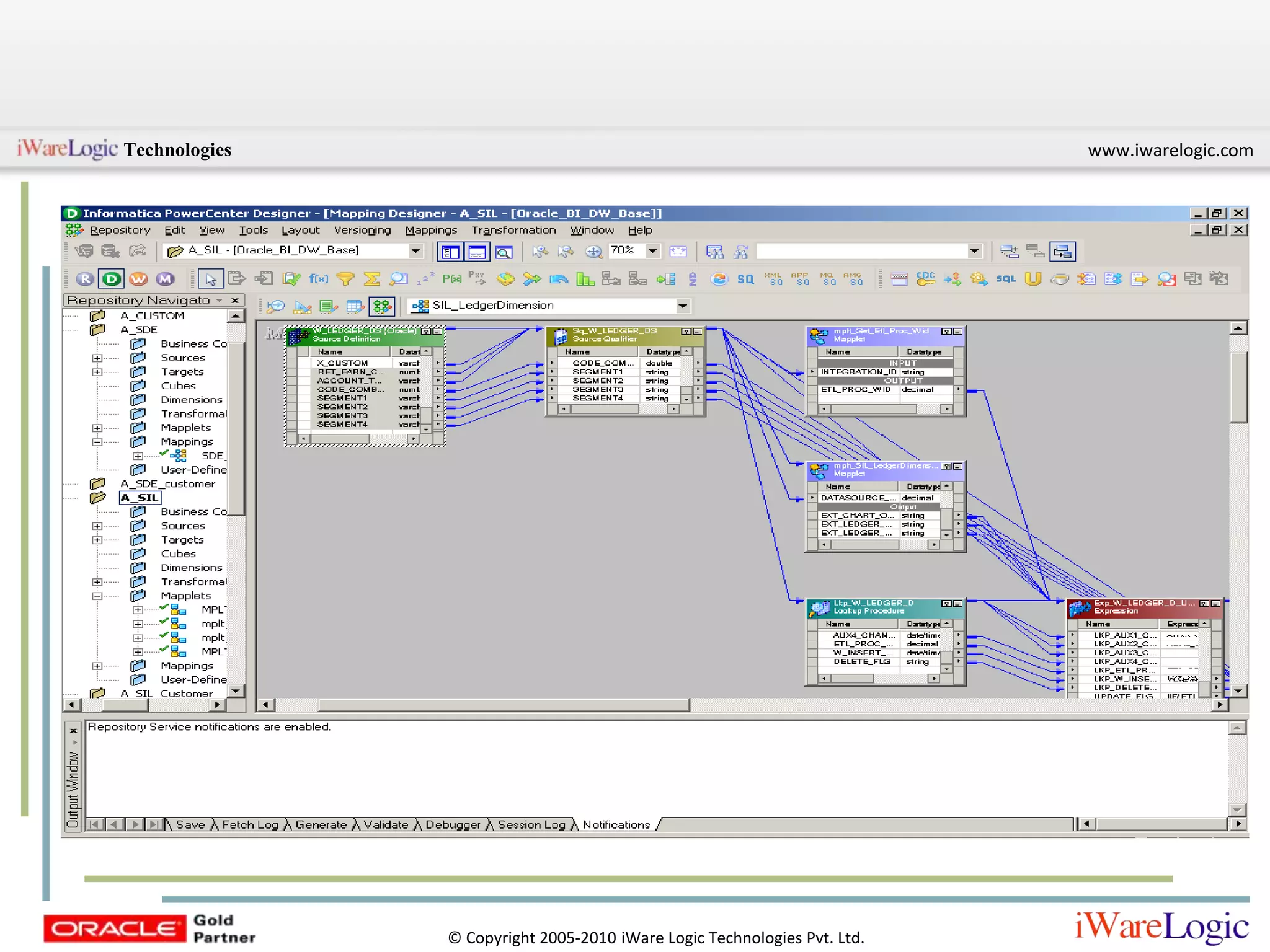Add a Source Qualifier (SQ icon)
Screen dimensions: 1270x952
pyautogui.click(x=745, y=280)
